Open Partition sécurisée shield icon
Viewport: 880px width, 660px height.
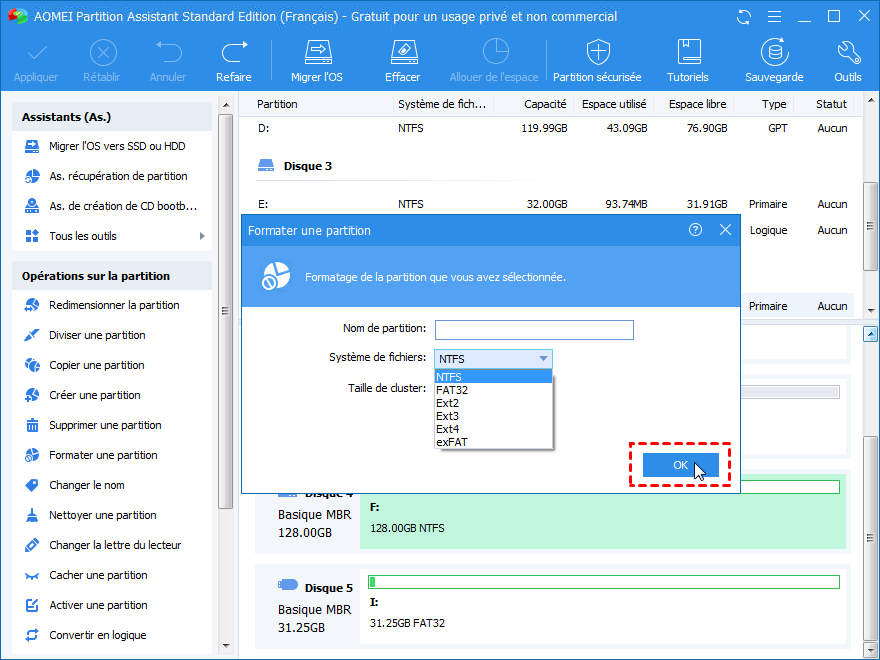click(x=599, y=53)
